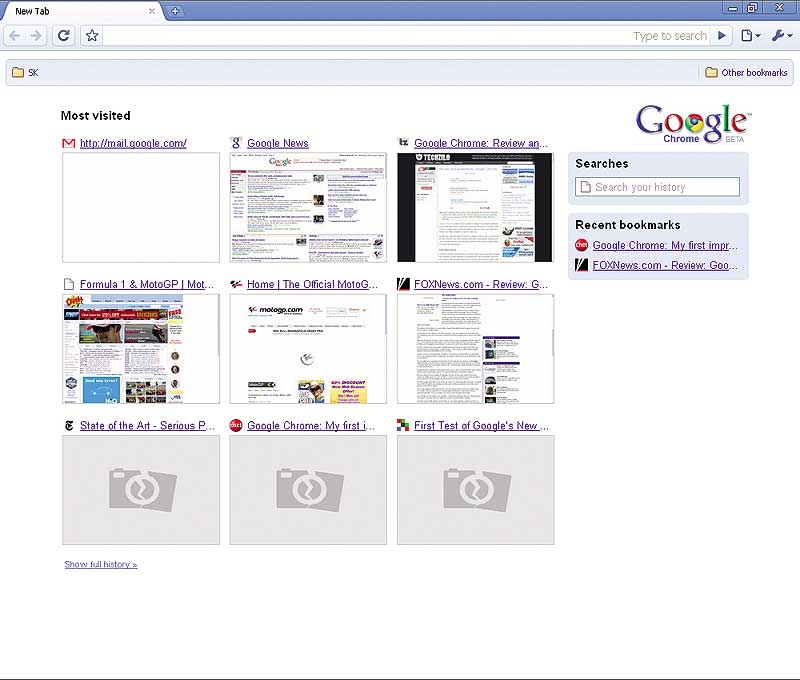Click the Back navigation arrow
The image size is (800, 680).
[x=15, y=36]
